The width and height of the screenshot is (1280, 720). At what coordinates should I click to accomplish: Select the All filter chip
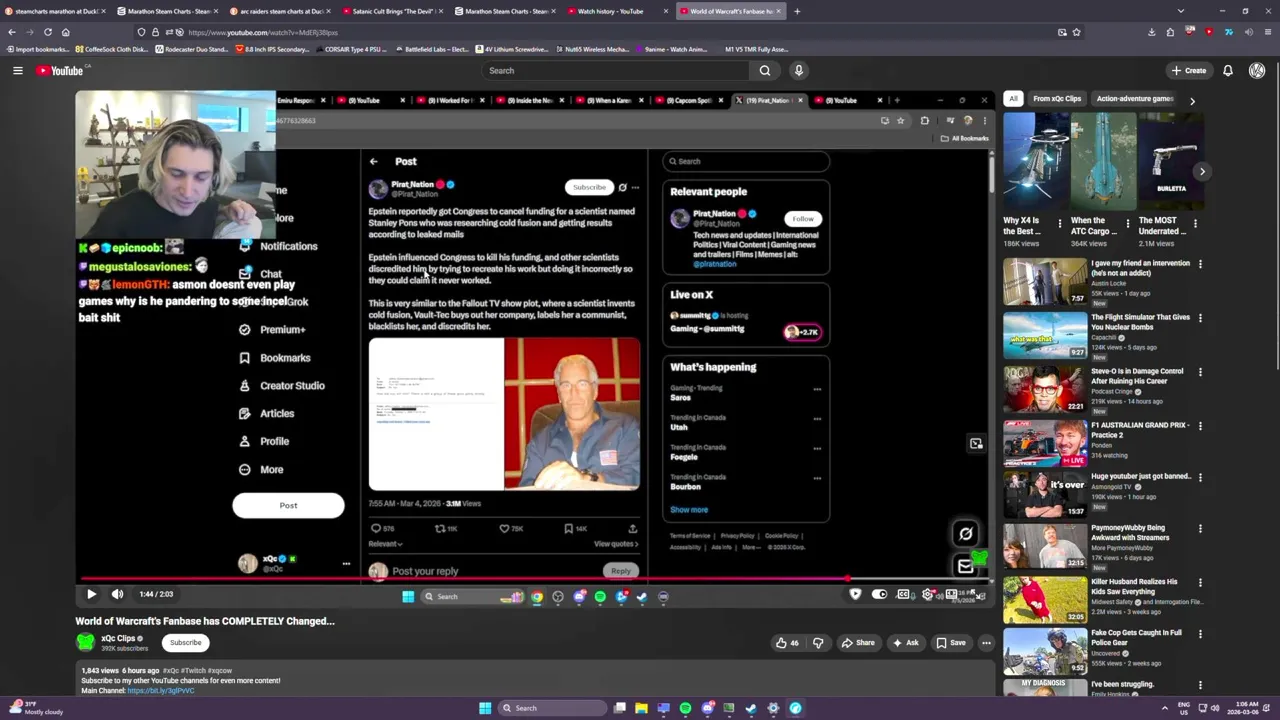point(1013,99)
